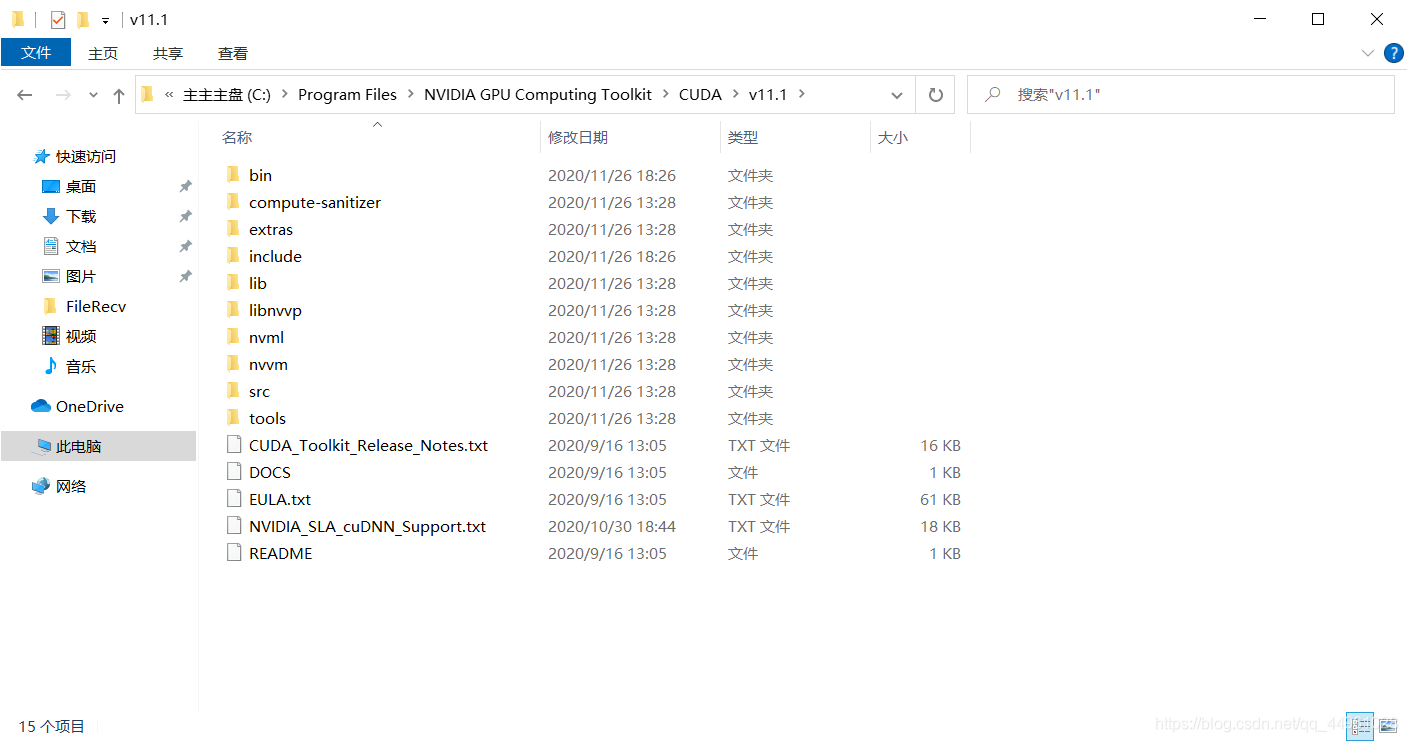This screenshot has width=1408, height=742.
Task: Select NVIDIA_SLA_cuDNN_Support.txt file name
Action: tap(367, 526)
